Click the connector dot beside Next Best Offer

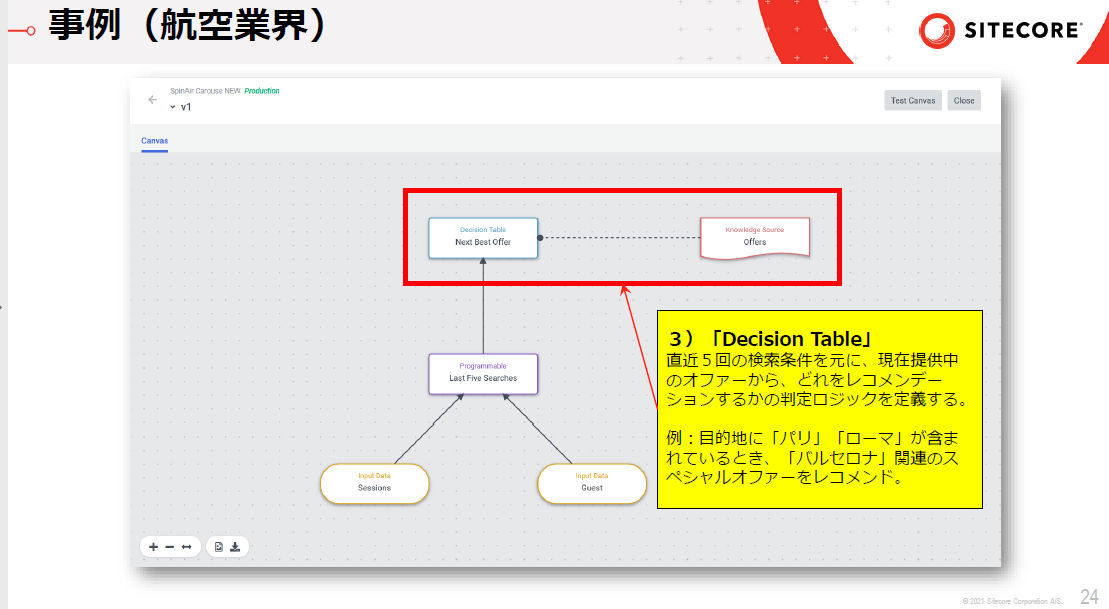coord(540,238)
